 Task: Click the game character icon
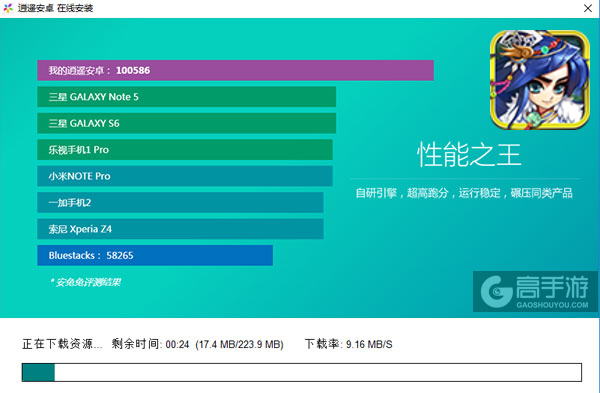coord(540,80)
